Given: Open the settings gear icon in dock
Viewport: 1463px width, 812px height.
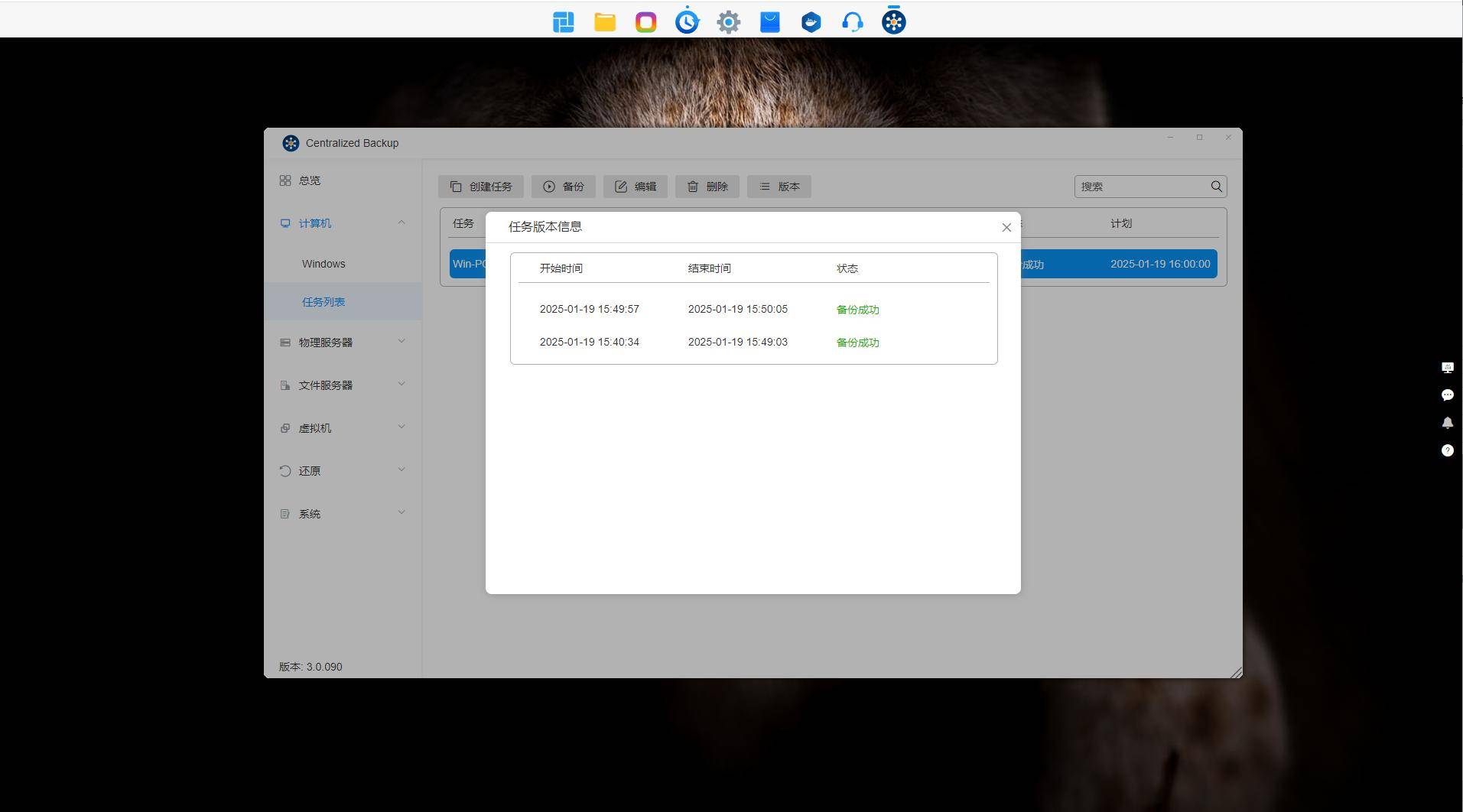Looking at the screenshot, I should pos(728,22).
